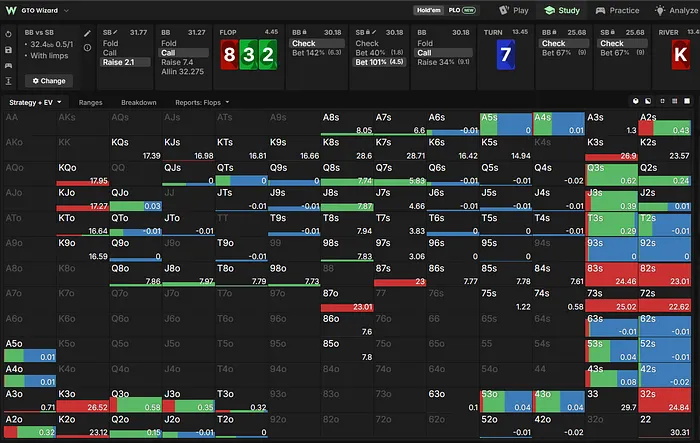Screen dimensions: 700x443
Task: Click the red 83s hand cell
Action: [611, 275]
